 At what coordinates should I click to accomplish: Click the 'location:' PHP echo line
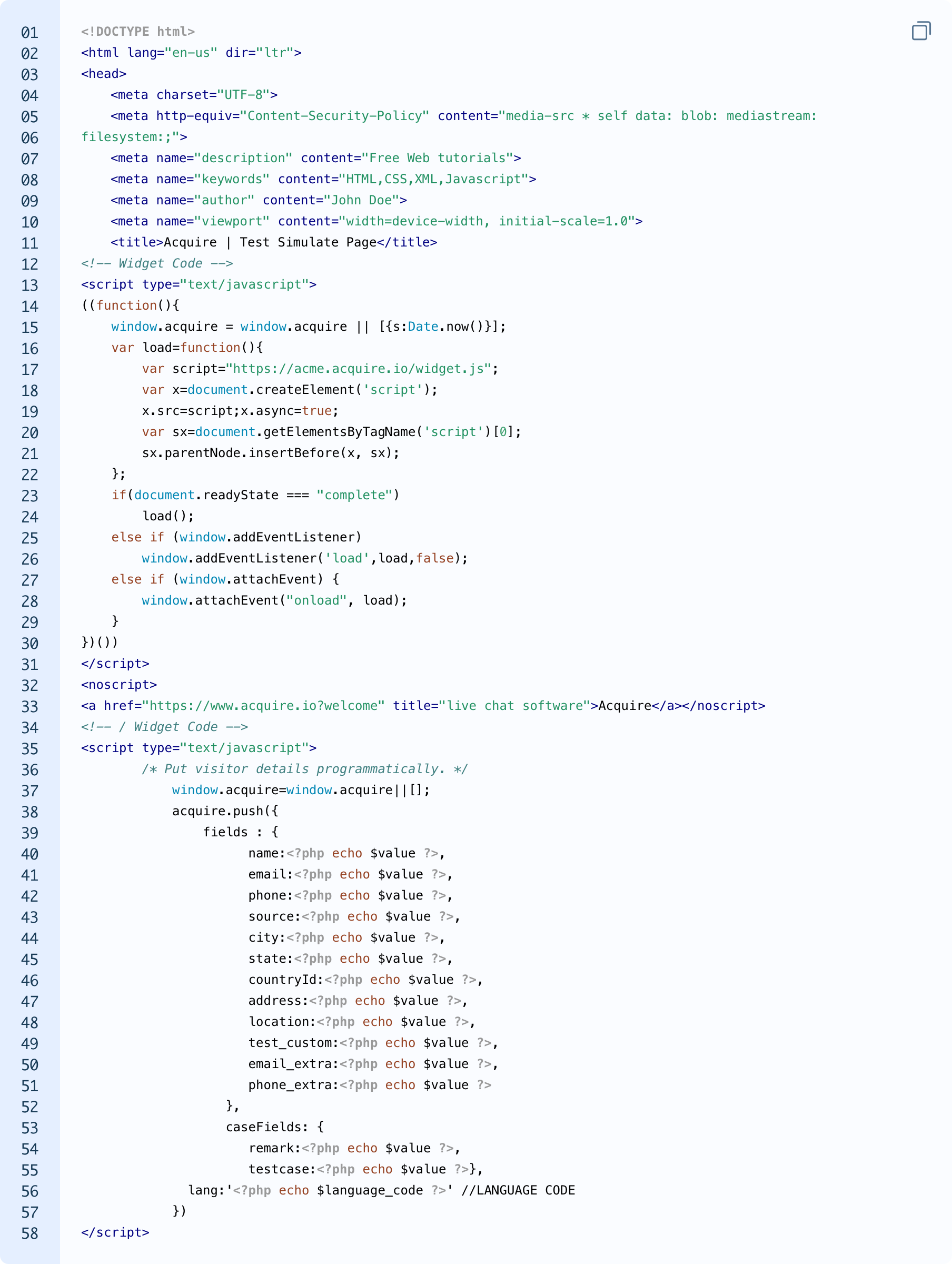coord(362,1022)
